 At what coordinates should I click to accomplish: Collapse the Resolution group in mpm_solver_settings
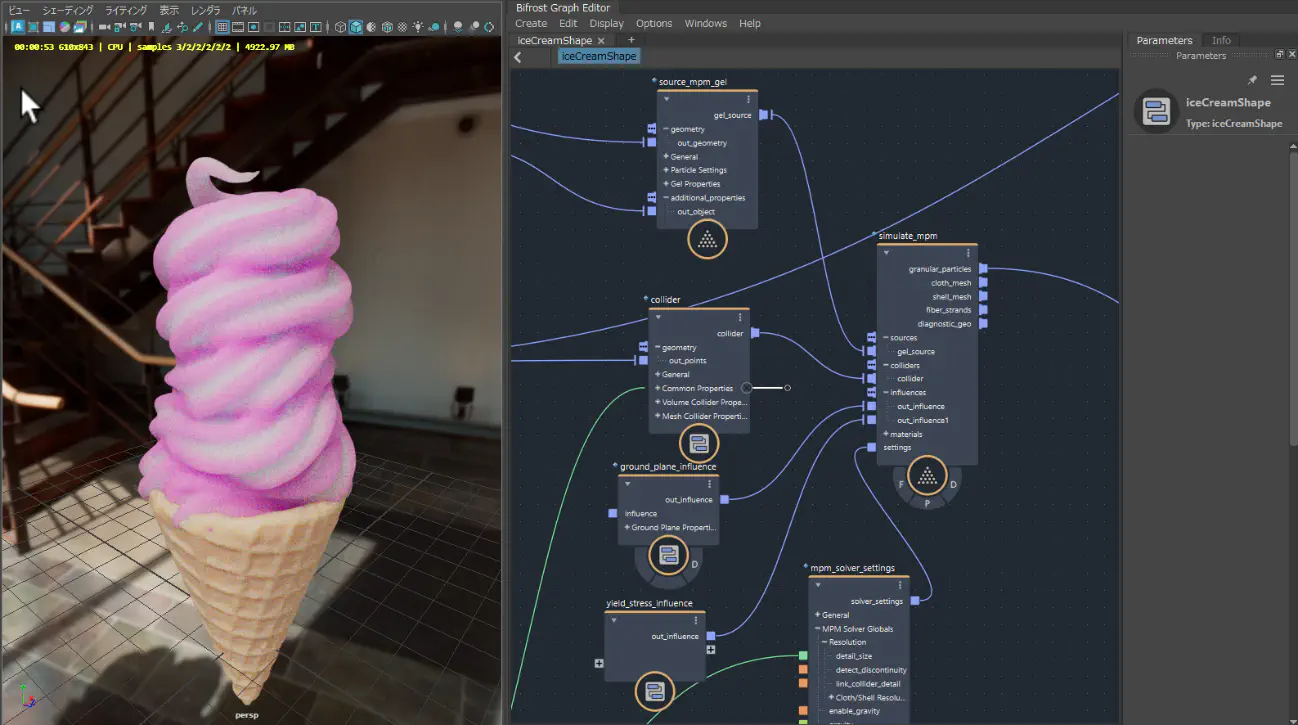point(825,642)
